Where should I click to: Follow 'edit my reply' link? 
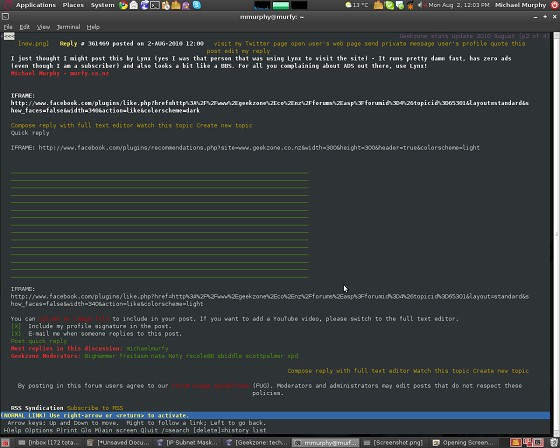pyautogui.click(x=247, y=51)
